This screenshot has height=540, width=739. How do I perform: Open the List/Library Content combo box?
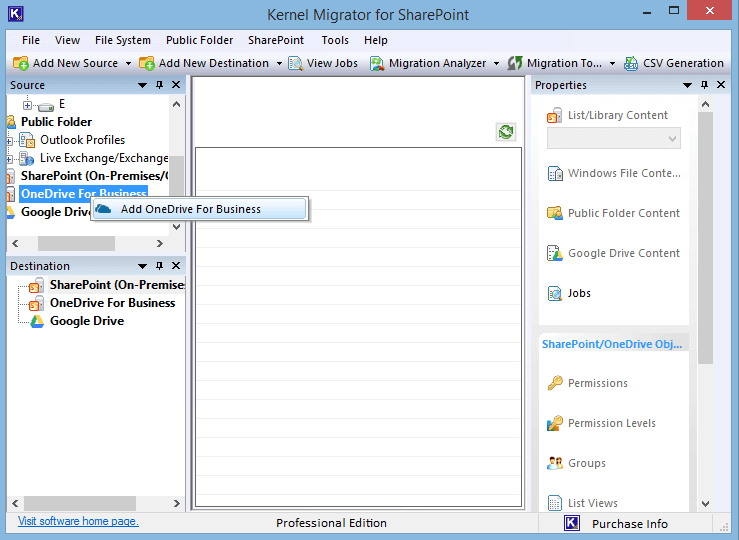[x=614, y=139]
